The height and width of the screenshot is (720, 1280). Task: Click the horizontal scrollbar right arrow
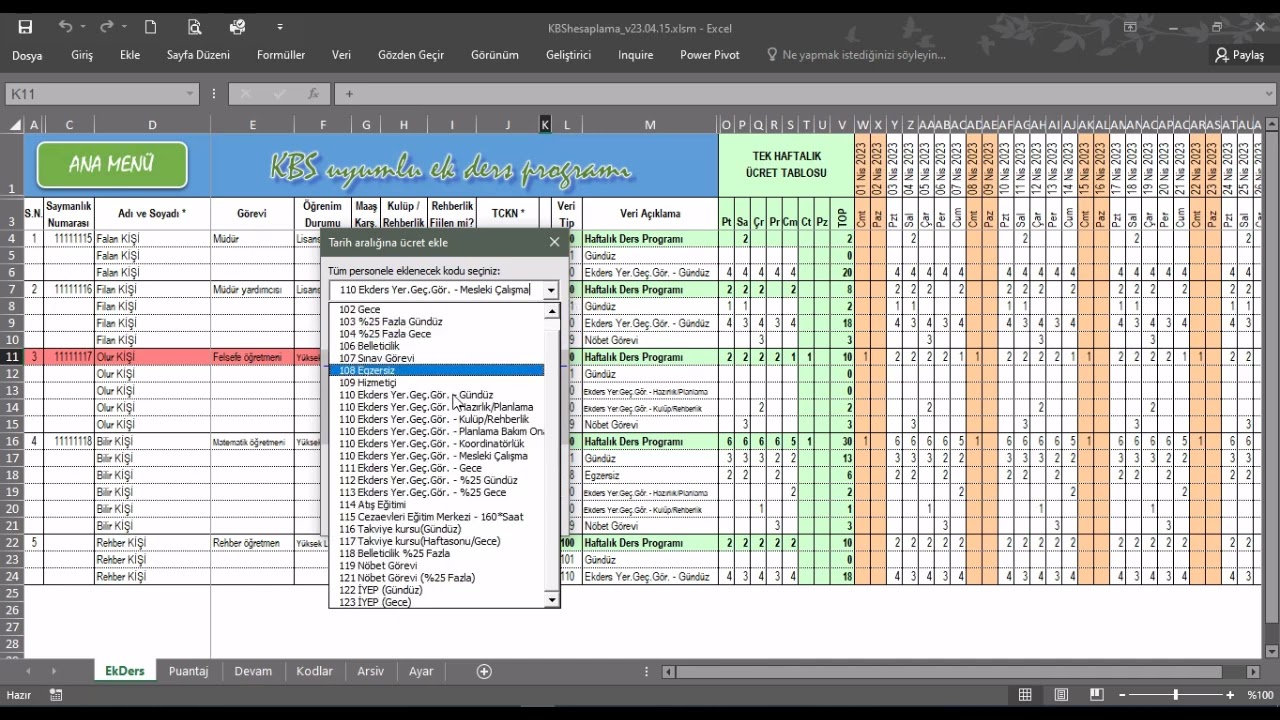1254,672
